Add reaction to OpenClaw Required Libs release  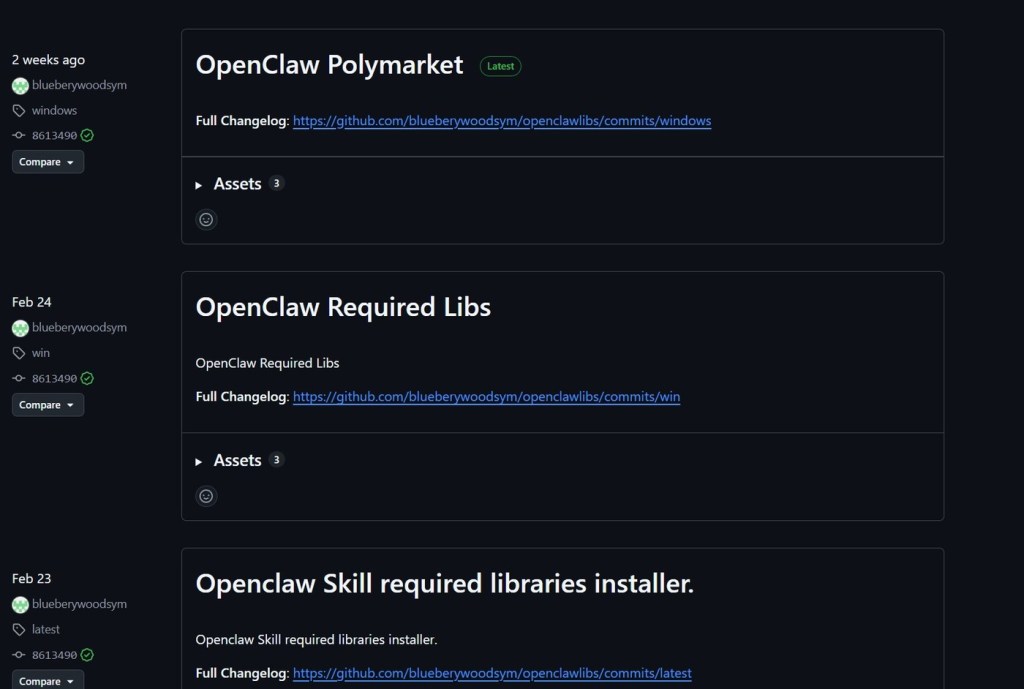coord(206,496)
